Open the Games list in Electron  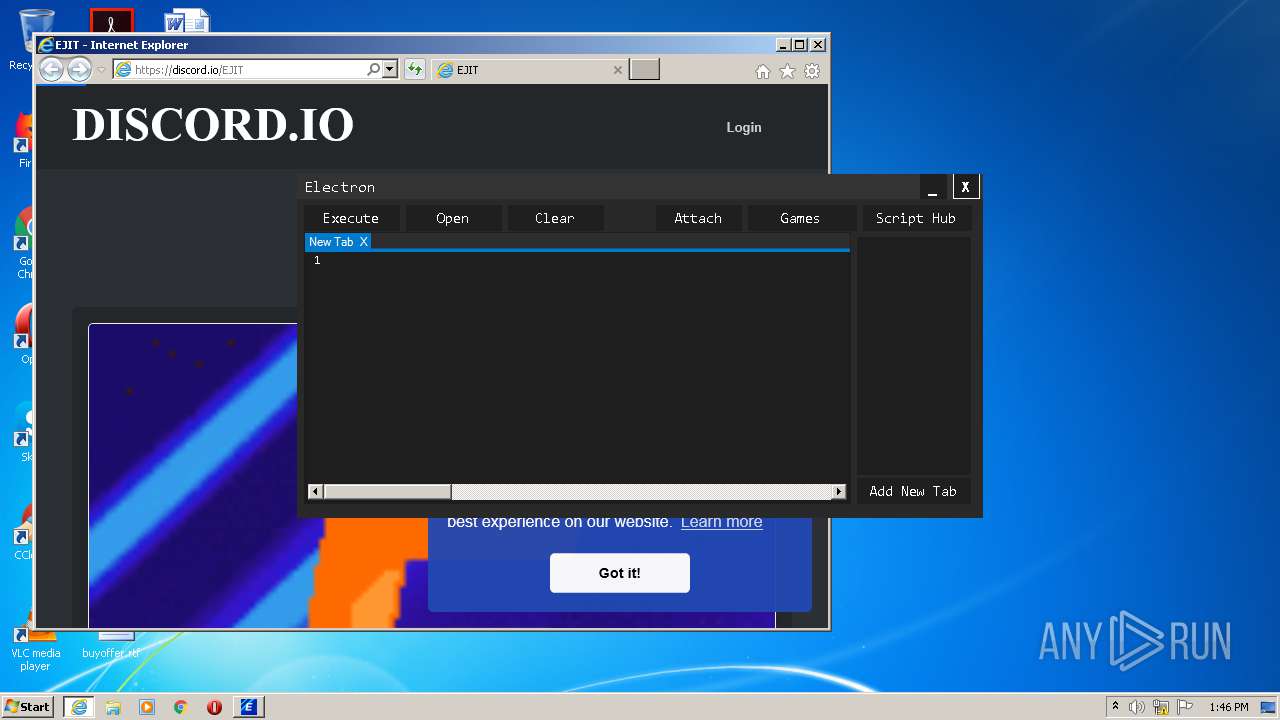[800, 218]
